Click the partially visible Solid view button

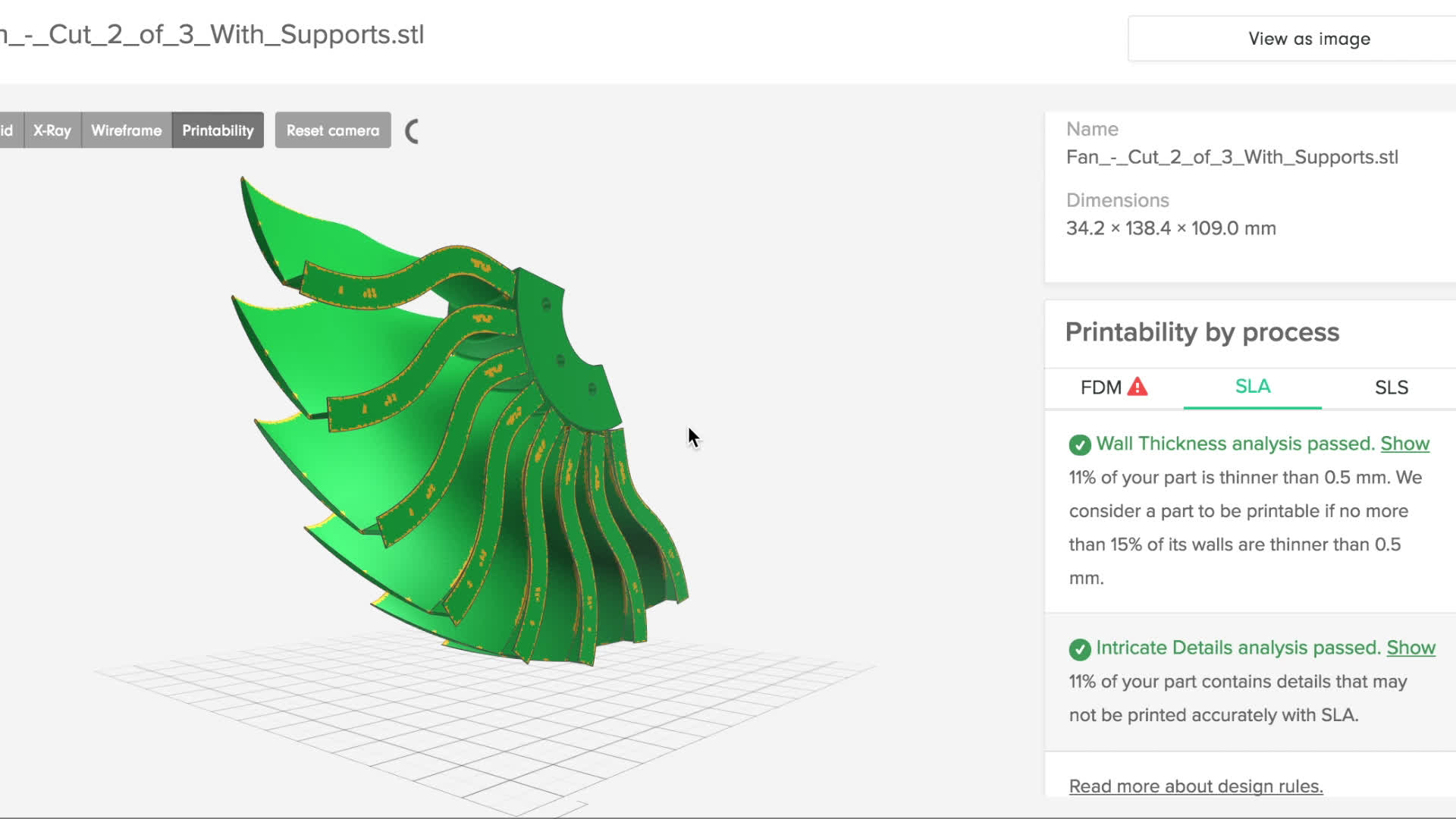9,130
